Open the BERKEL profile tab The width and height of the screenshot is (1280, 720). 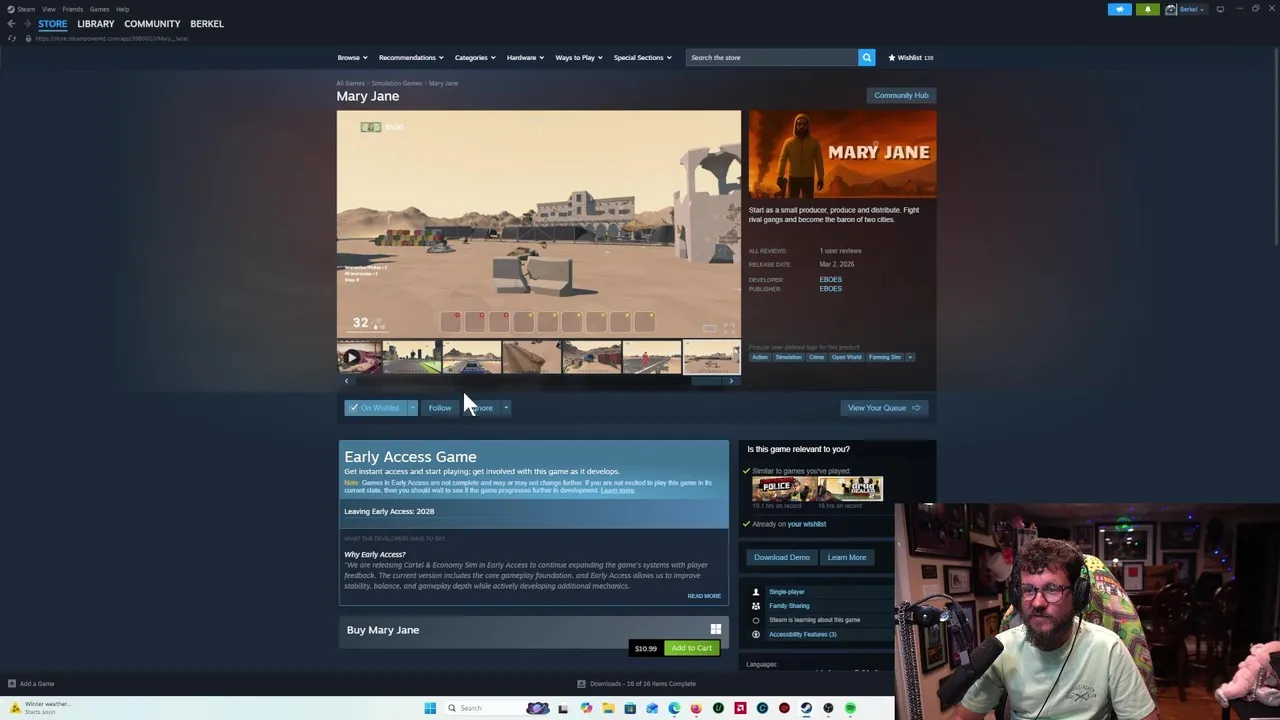point(207,24)
